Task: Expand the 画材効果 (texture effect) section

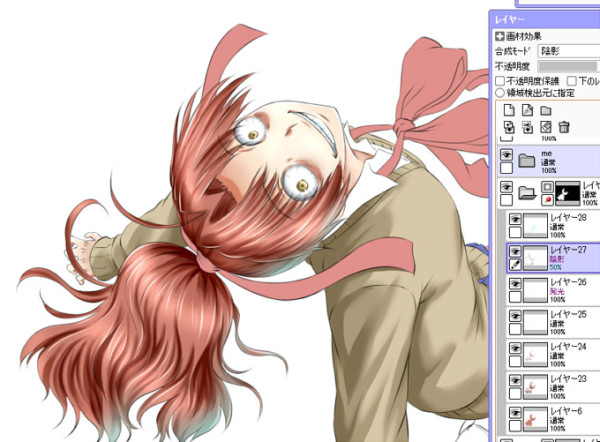Action: coord(499,37)
